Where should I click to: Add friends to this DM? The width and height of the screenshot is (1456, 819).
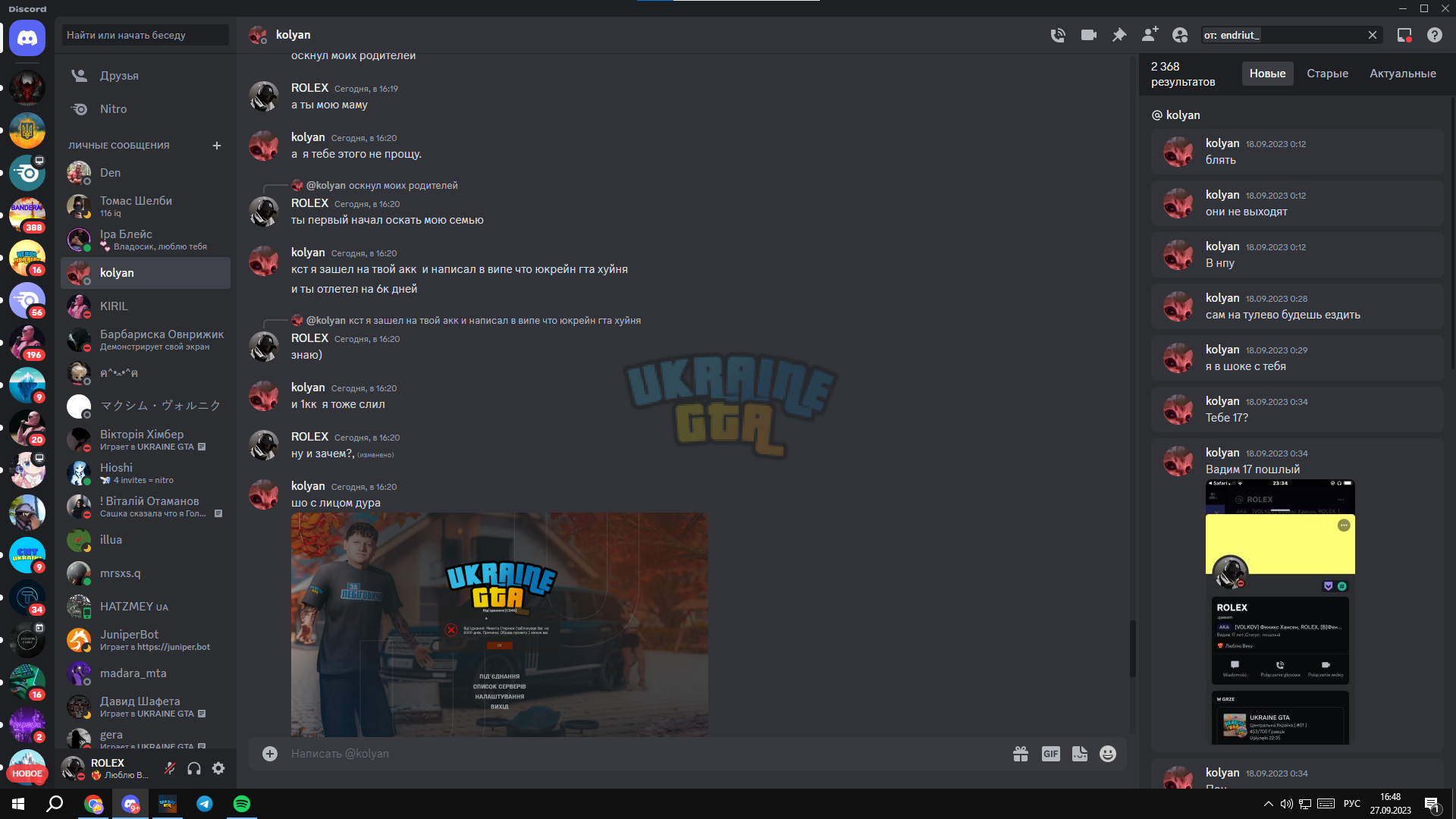coord(1150,34)
